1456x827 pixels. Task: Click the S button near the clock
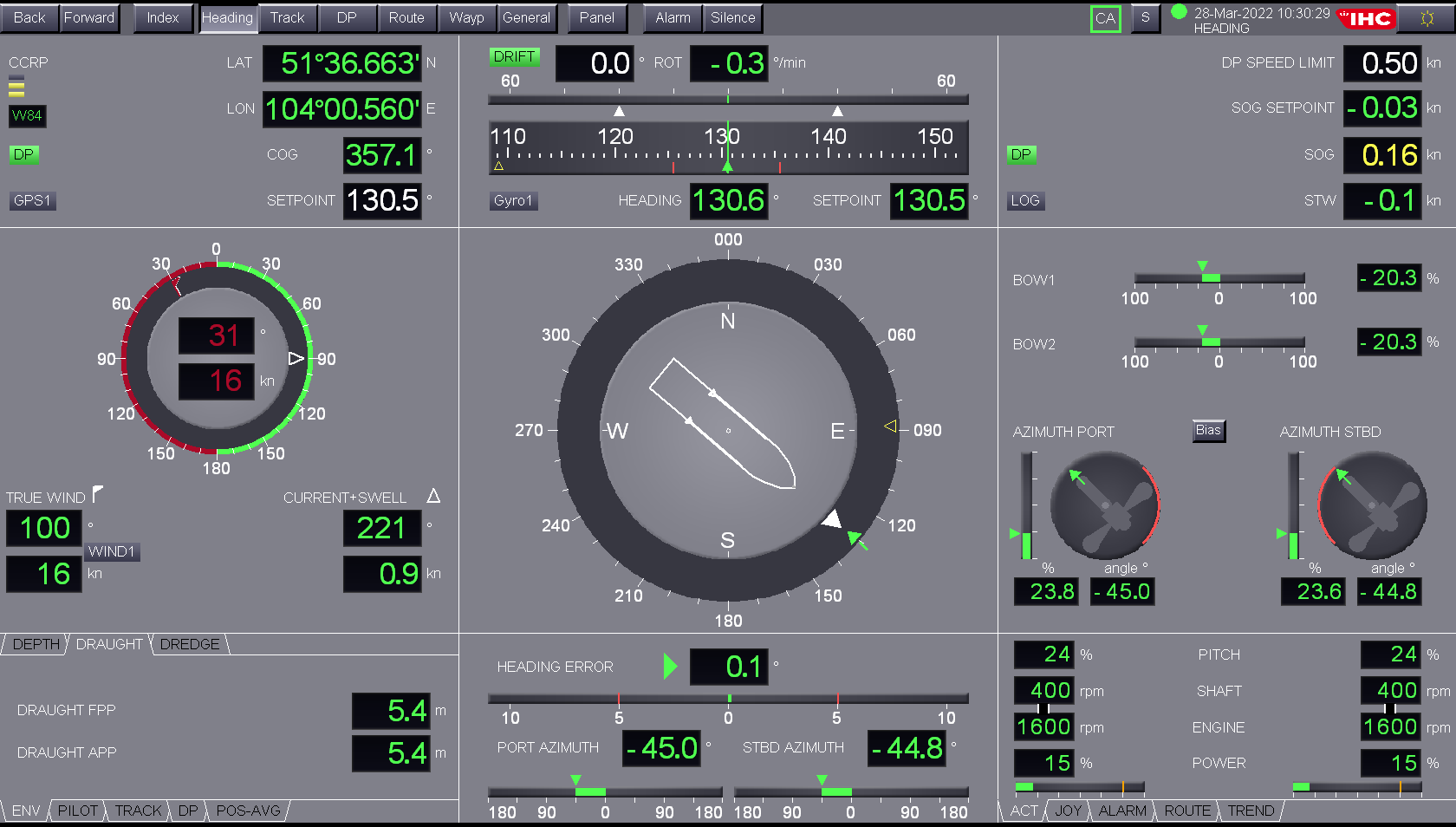(1145, 17)
